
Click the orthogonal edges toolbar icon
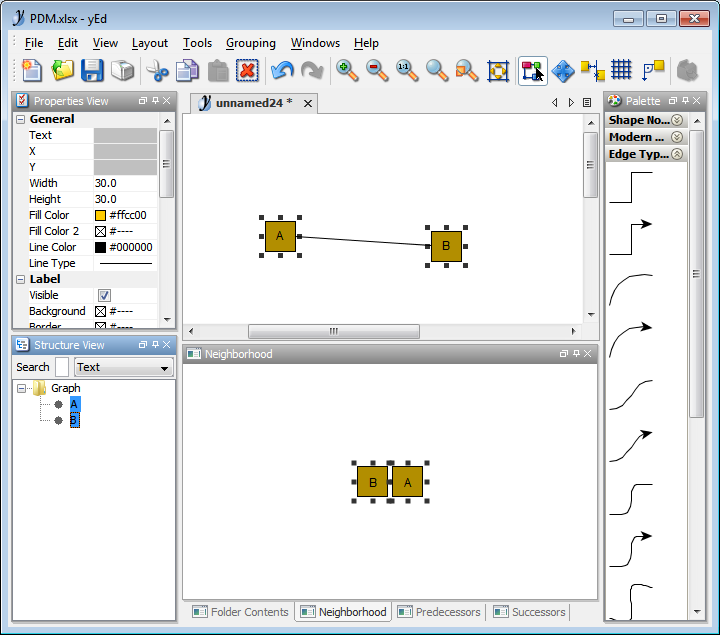(x=653, y=71)
